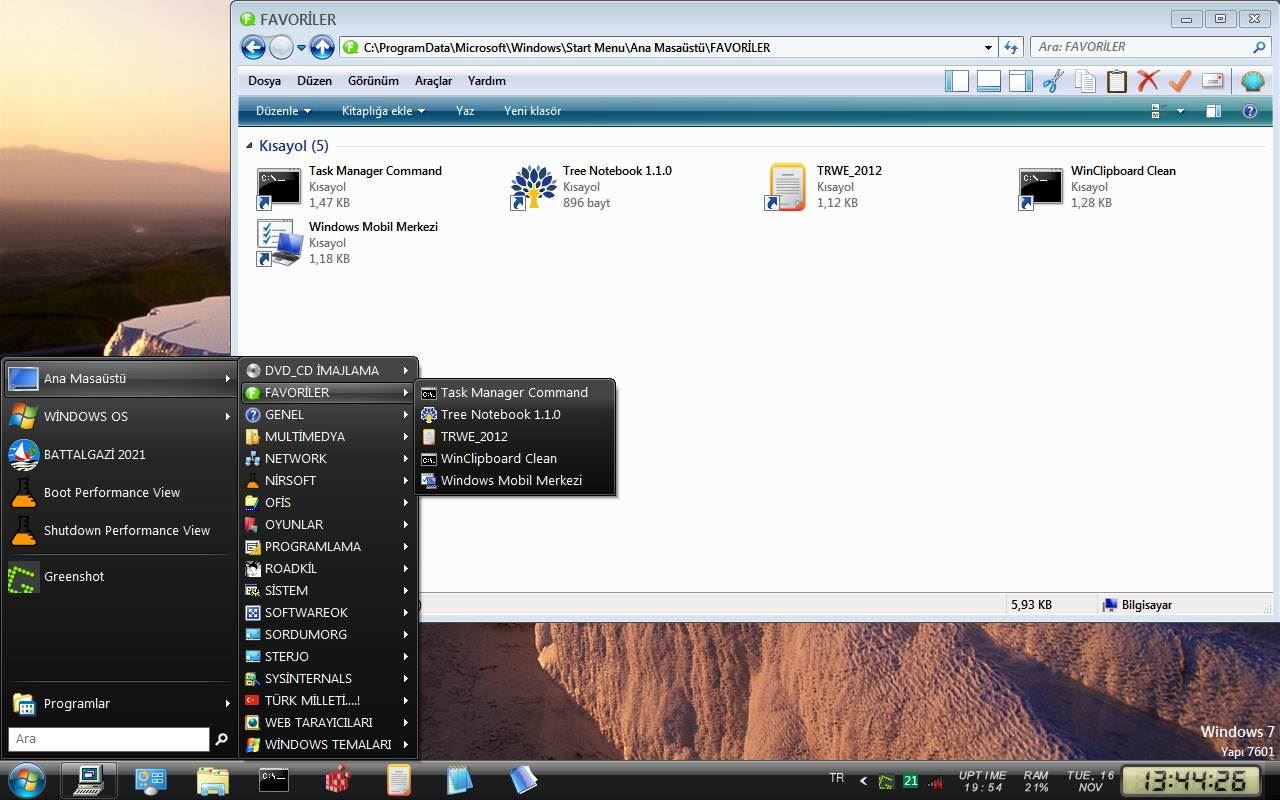The height and width of the screenshot is (800, 1280).
Task: Expand the Düzenle command dropdown
Action: (284, 111)
